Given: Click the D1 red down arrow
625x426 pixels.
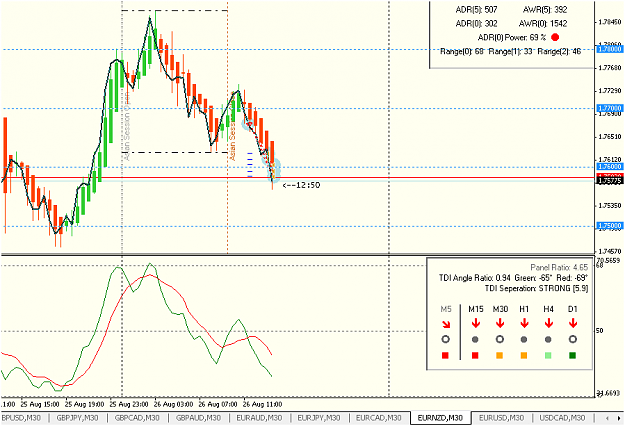Looking at the screenshot, I should coord(573,323).
